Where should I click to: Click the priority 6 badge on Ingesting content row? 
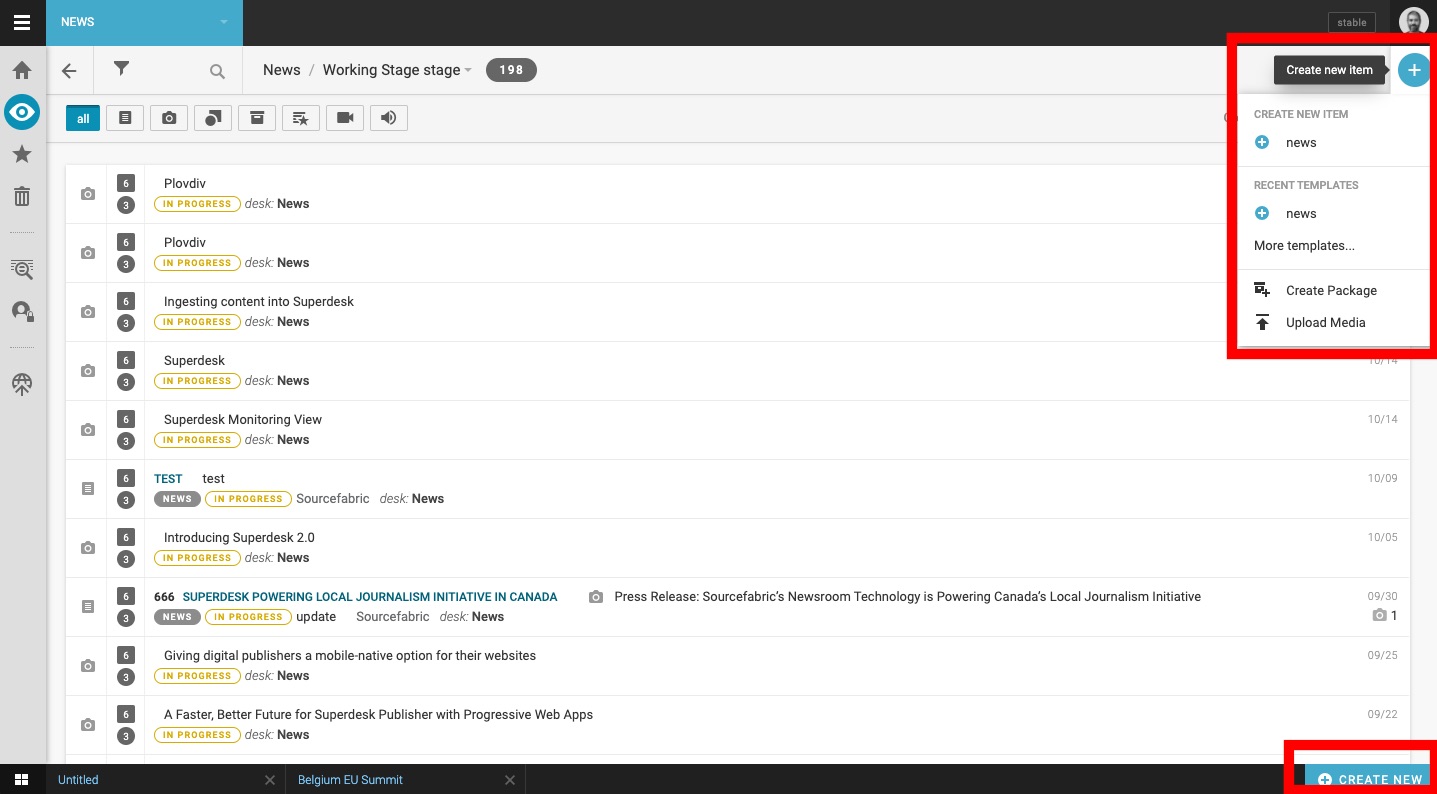coord(125,301)
